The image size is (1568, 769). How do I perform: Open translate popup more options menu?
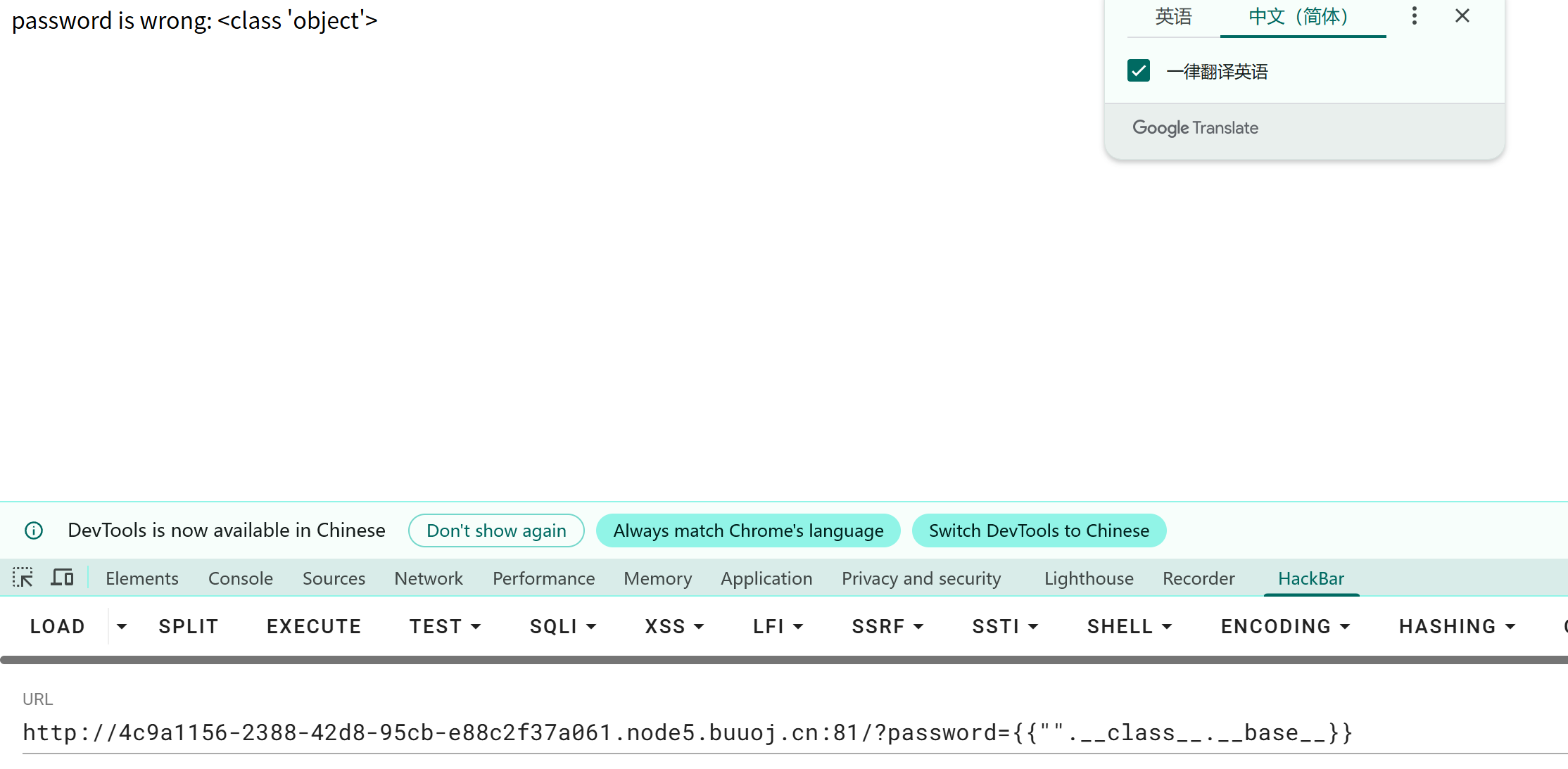pos(1414,16)
